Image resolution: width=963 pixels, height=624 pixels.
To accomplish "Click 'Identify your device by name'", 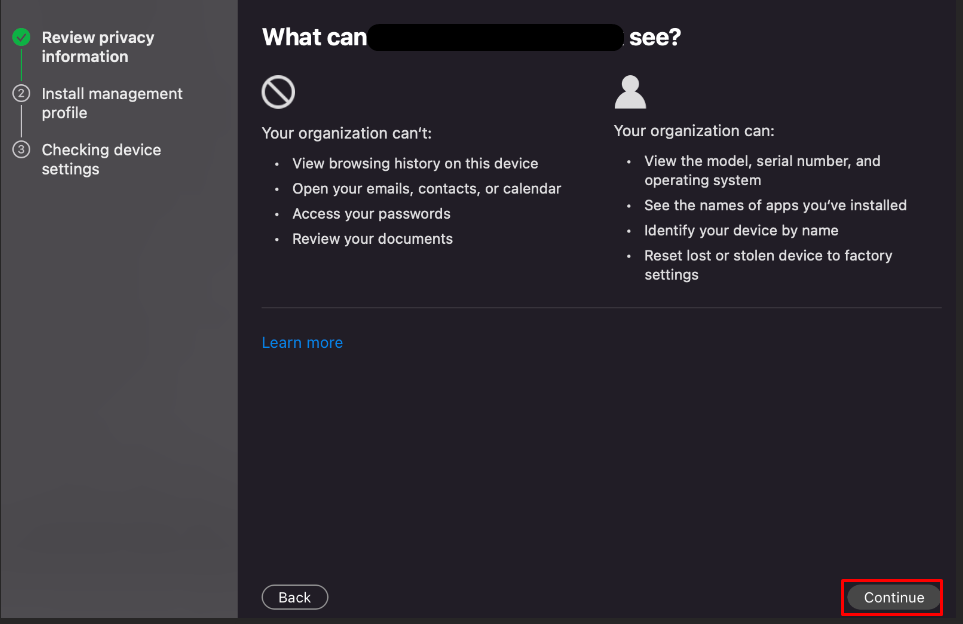I will click(741, 230).
